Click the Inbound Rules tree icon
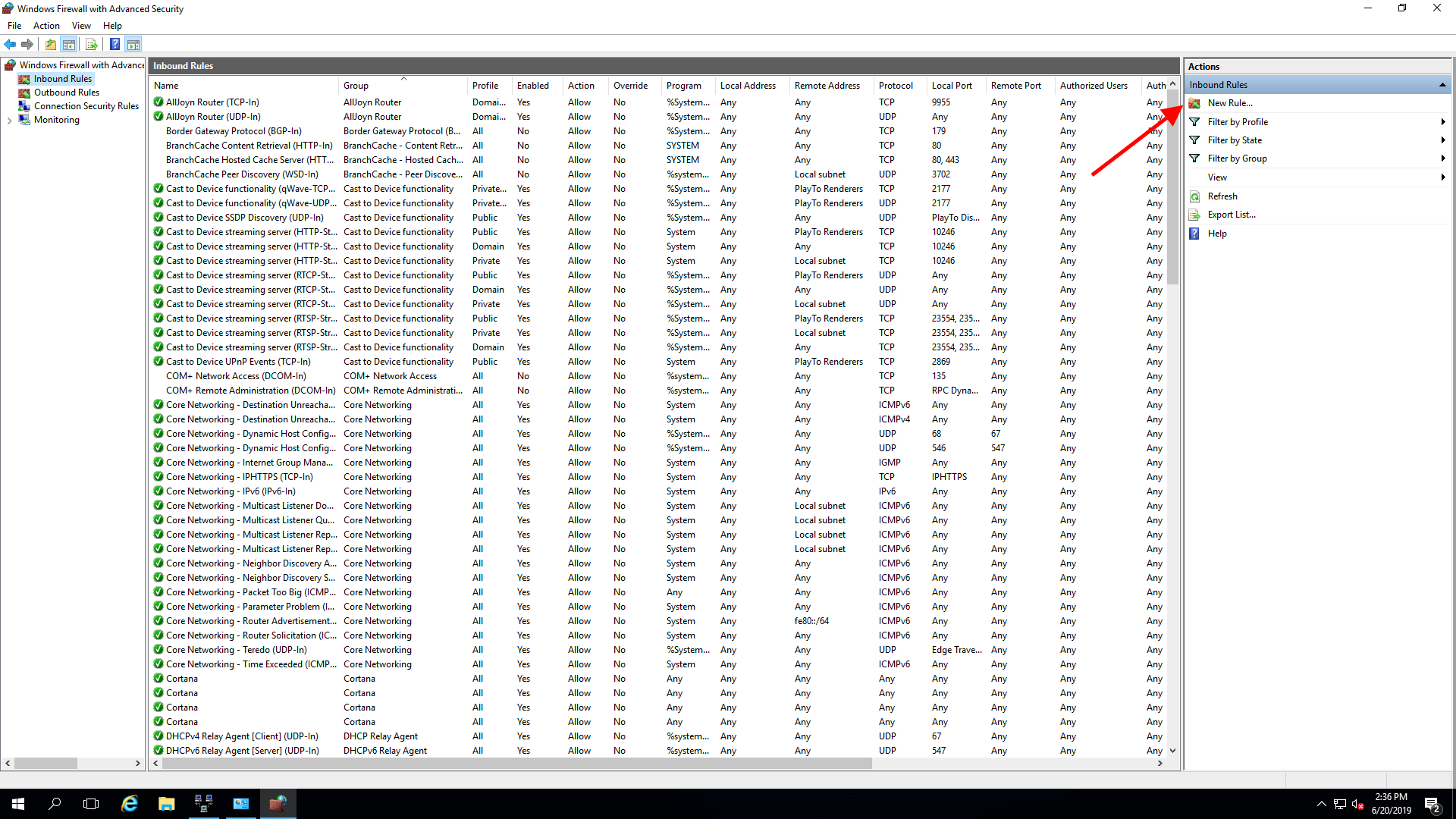 coord(24,79)
